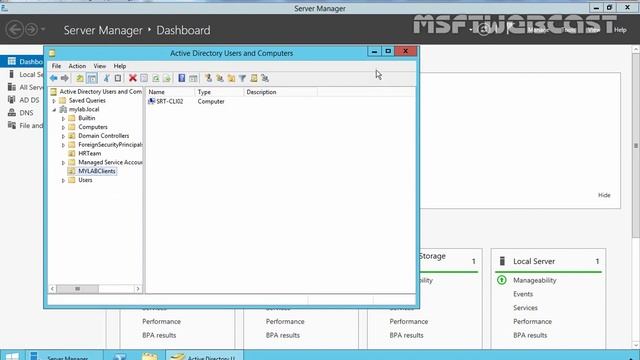Click the Back arrow in AD Users toolbar
640x360 pixels.
click(x=53, y=78)
